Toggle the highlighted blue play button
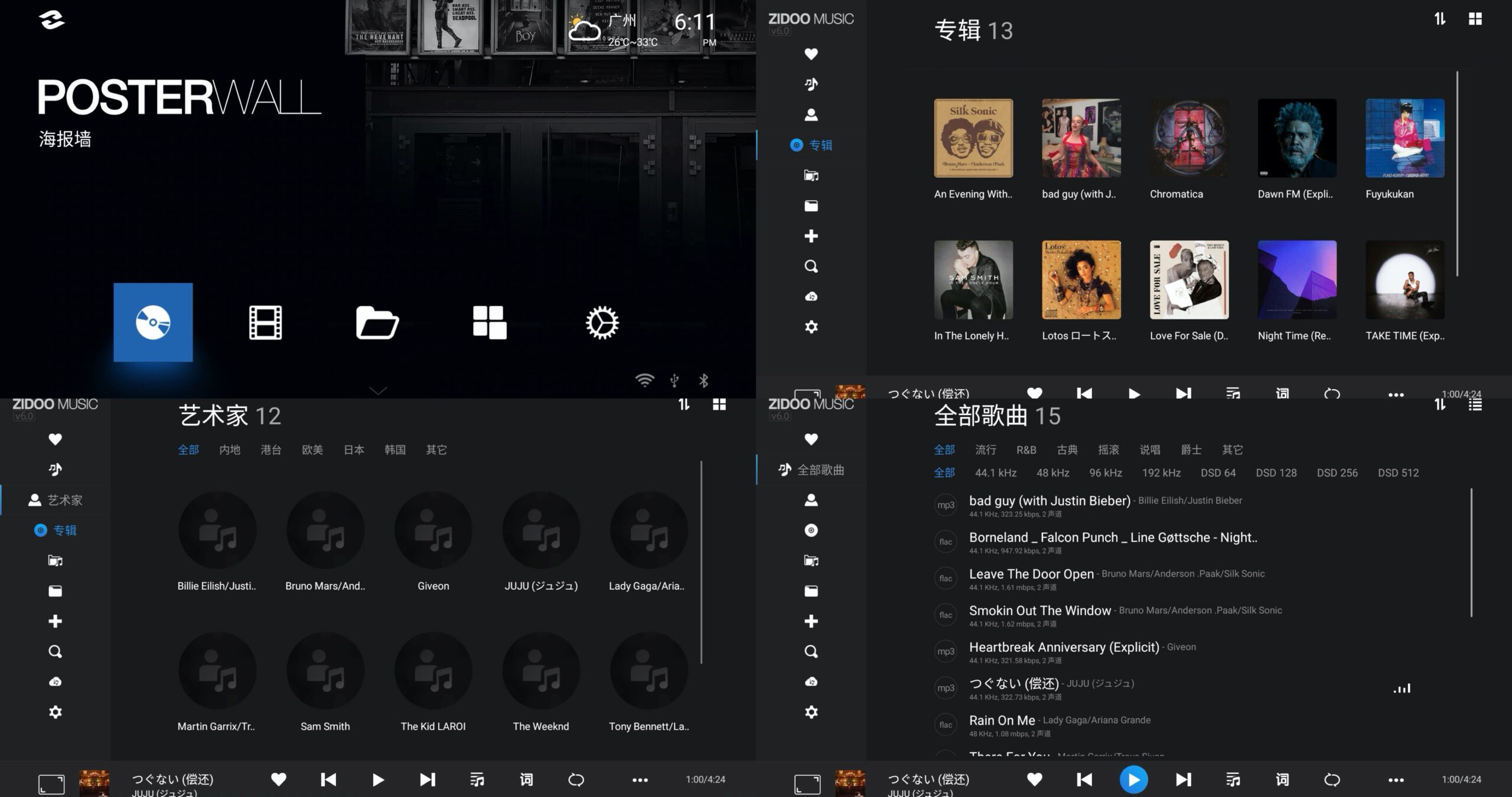 coord(1134,779)
